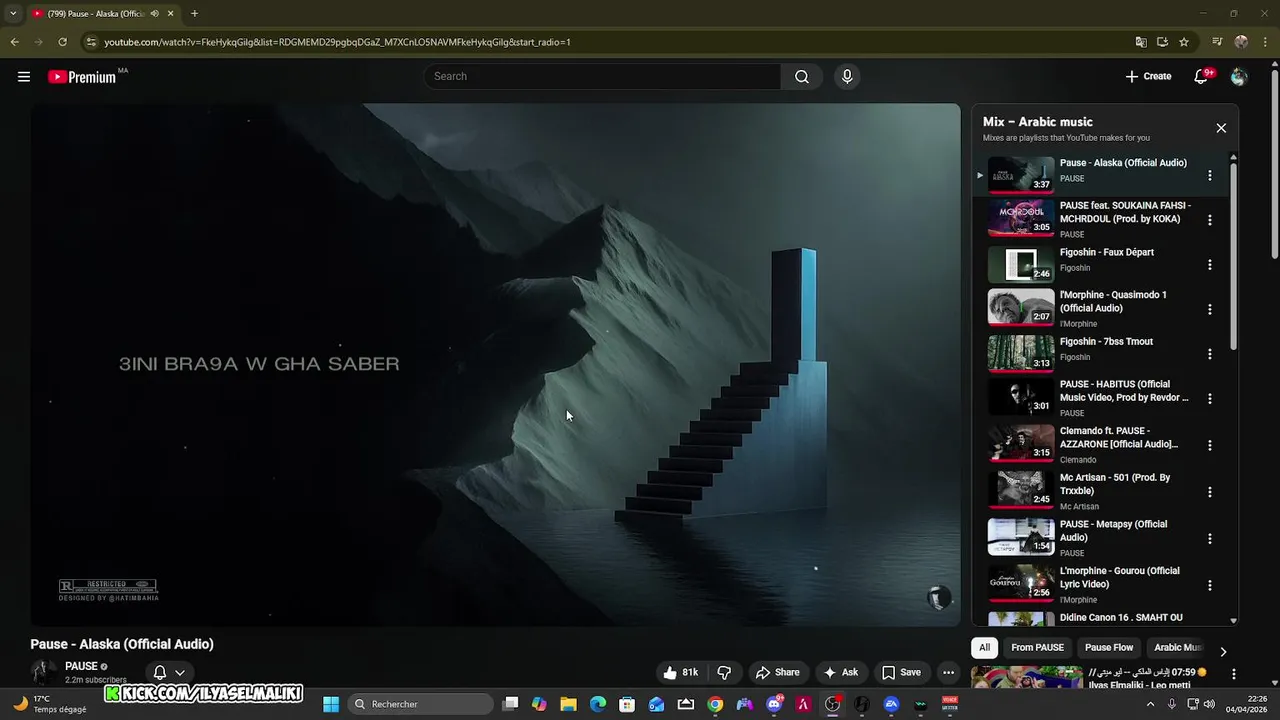Mute the tab audio speaker icon
Viewport: 1280px width, 720px height.
pyautogui.click(x=155, y=13)
